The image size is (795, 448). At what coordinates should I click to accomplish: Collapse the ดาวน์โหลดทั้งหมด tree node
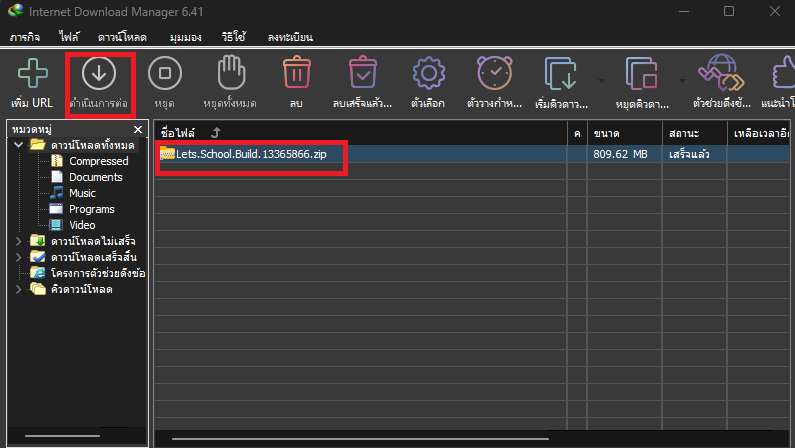19,145
